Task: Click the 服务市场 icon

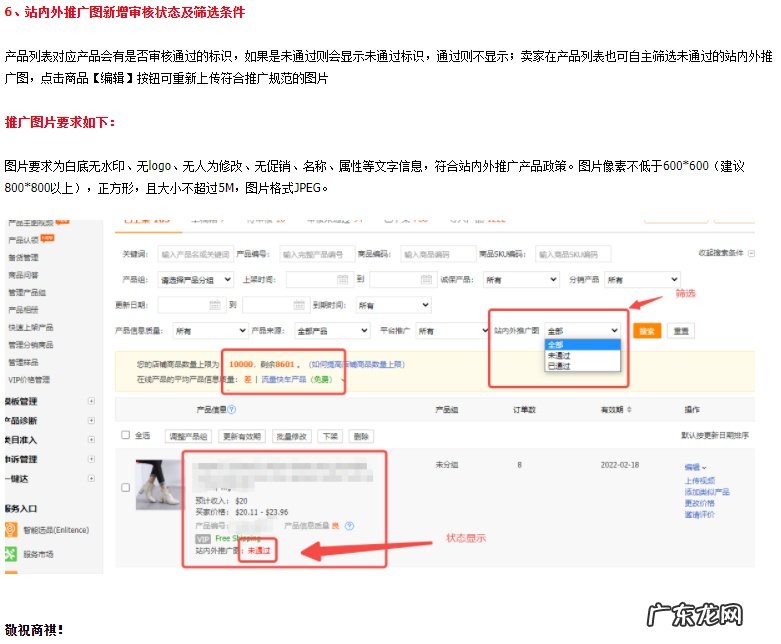Action: click(x=11, y=554)
